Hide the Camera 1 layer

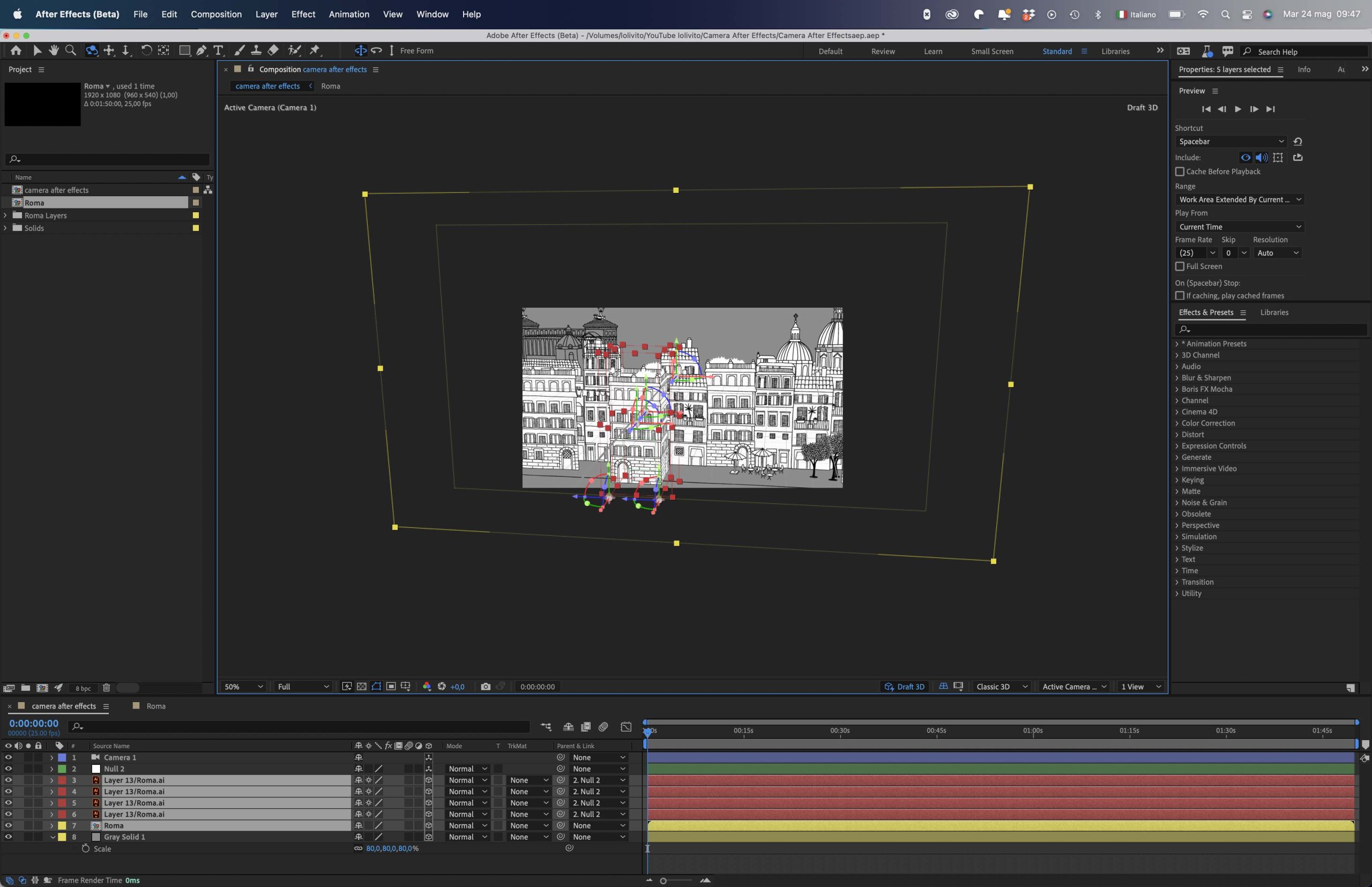8,757
